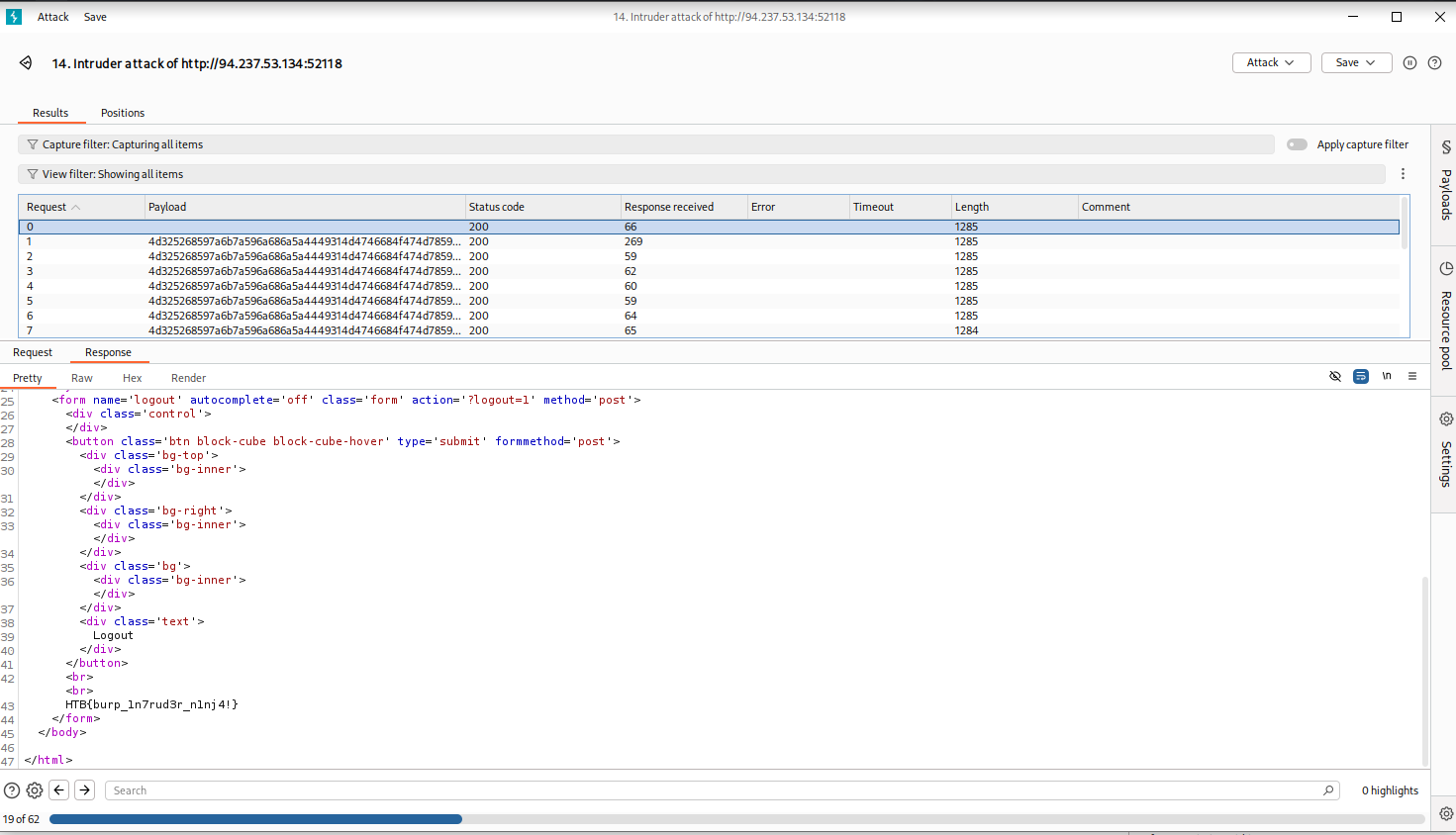Screen dimensions: 1456x835
Task: Open the Capture filter settings bar
Action: point(645,144)
